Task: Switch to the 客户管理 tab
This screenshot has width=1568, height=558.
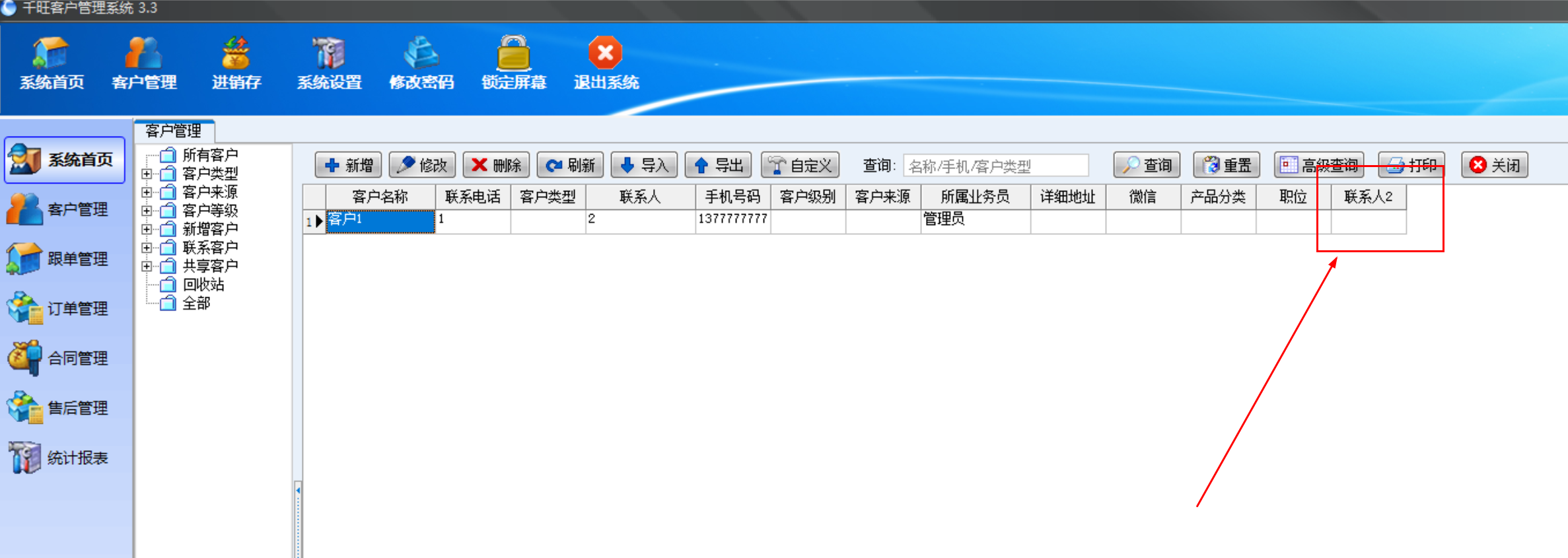Action: tap(174, 131)
